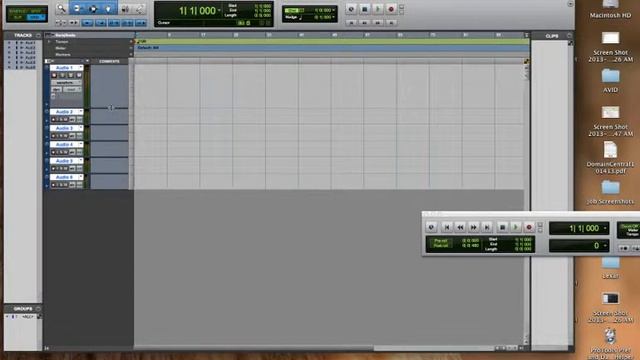Click the Comments column header
640x360 pixels.
109,61
